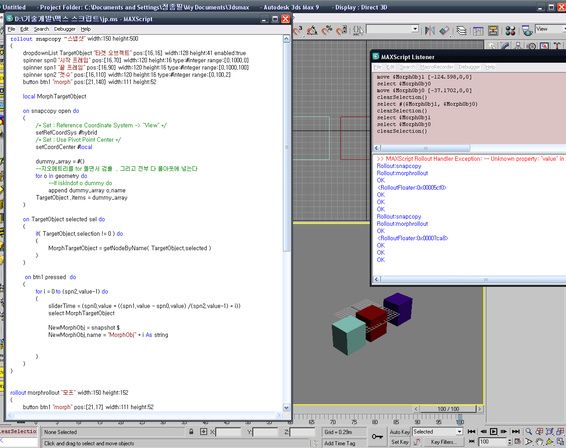The image size is (566, 448).
Task: Open the Schematic View icon
Action: point(493,30)
